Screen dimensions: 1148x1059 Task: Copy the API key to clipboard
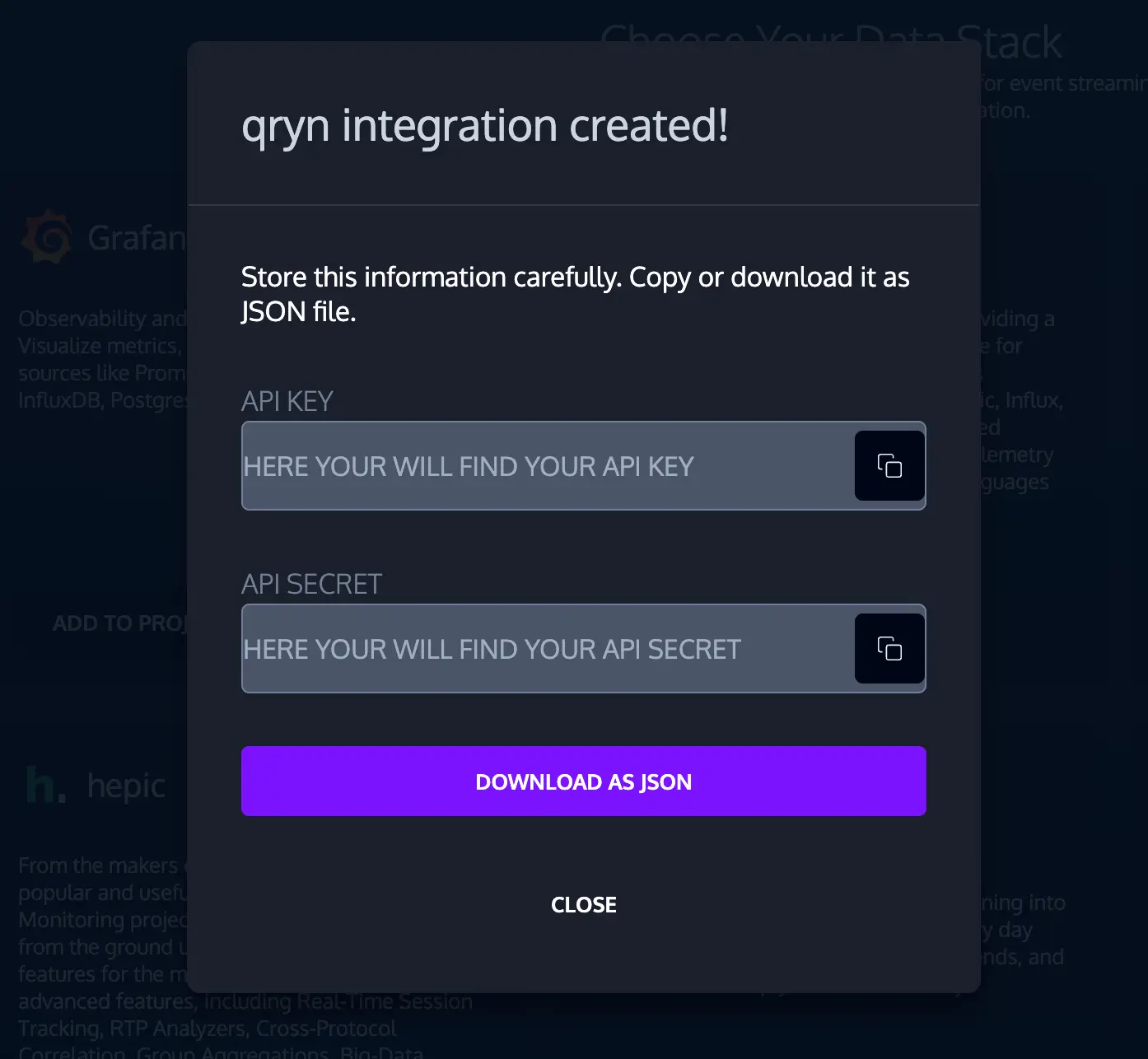[x=889, y=465]
